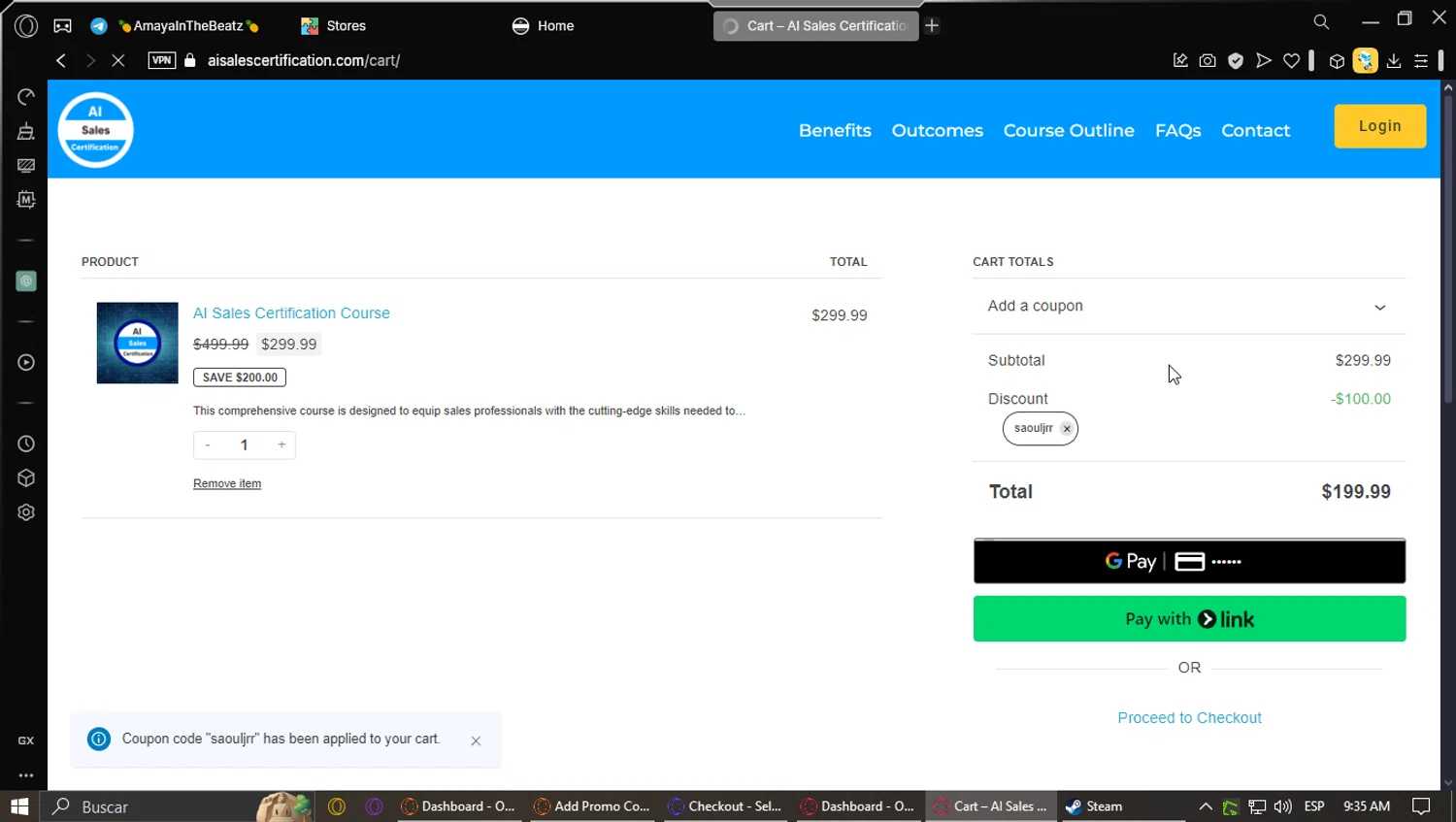Add page to bookmarks with heart icon
The height and width of the screenshot is (822, 1456).
click(1292, 60)
